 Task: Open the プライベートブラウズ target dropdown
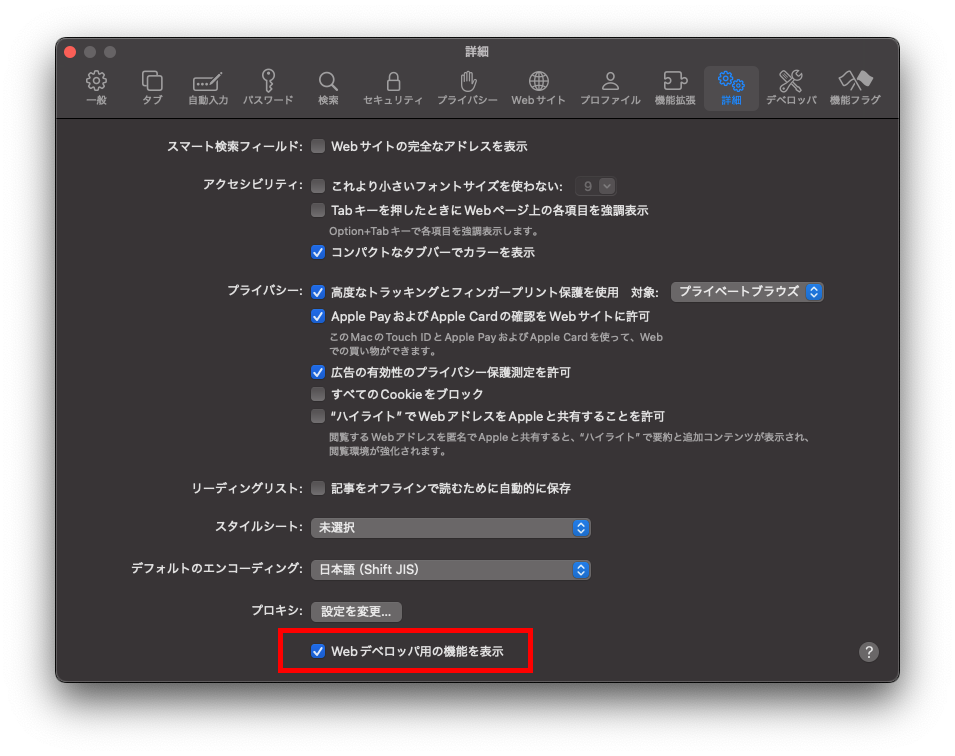[747, 292]
